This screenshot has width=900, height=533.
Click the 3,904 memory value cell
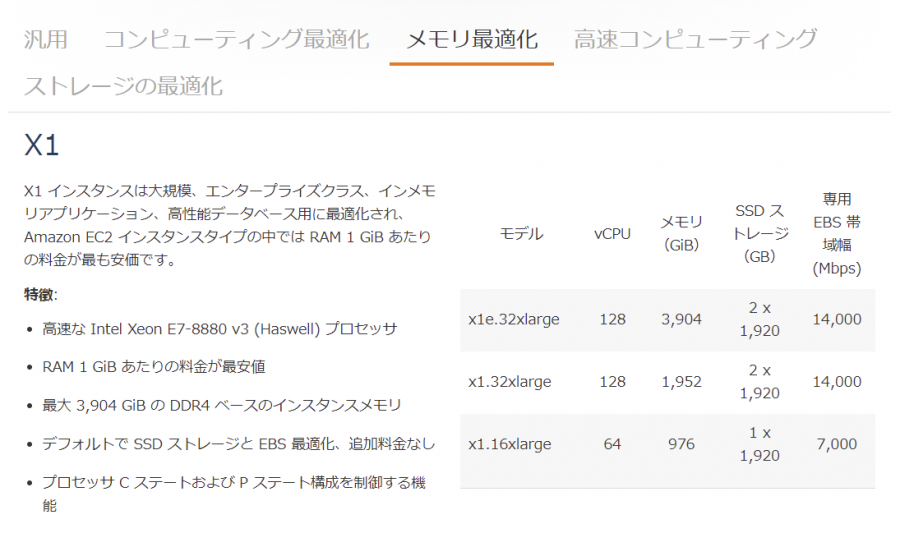681,320
